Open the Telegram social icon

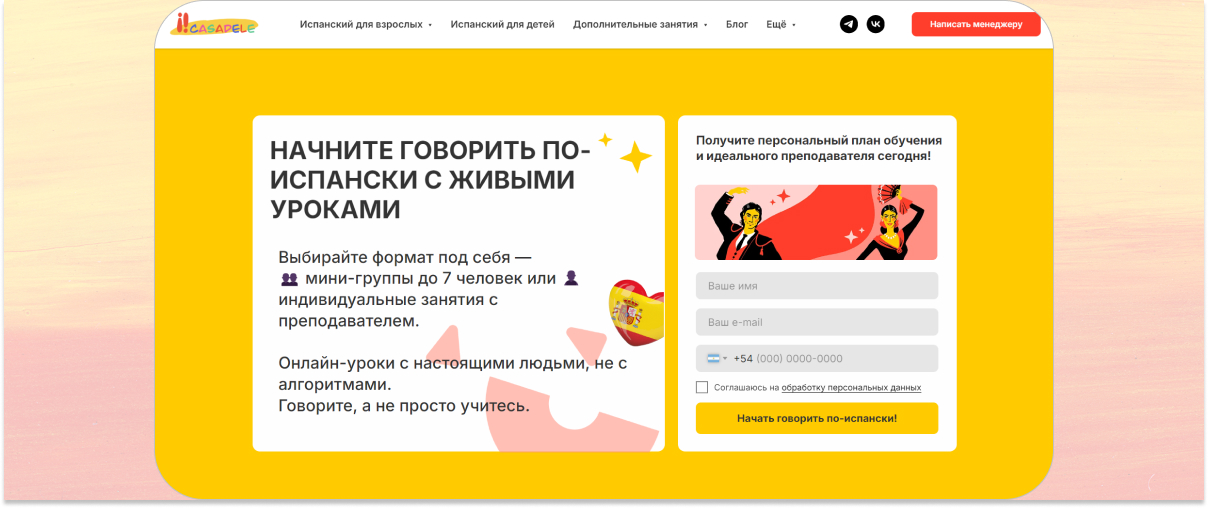point(849,24)
